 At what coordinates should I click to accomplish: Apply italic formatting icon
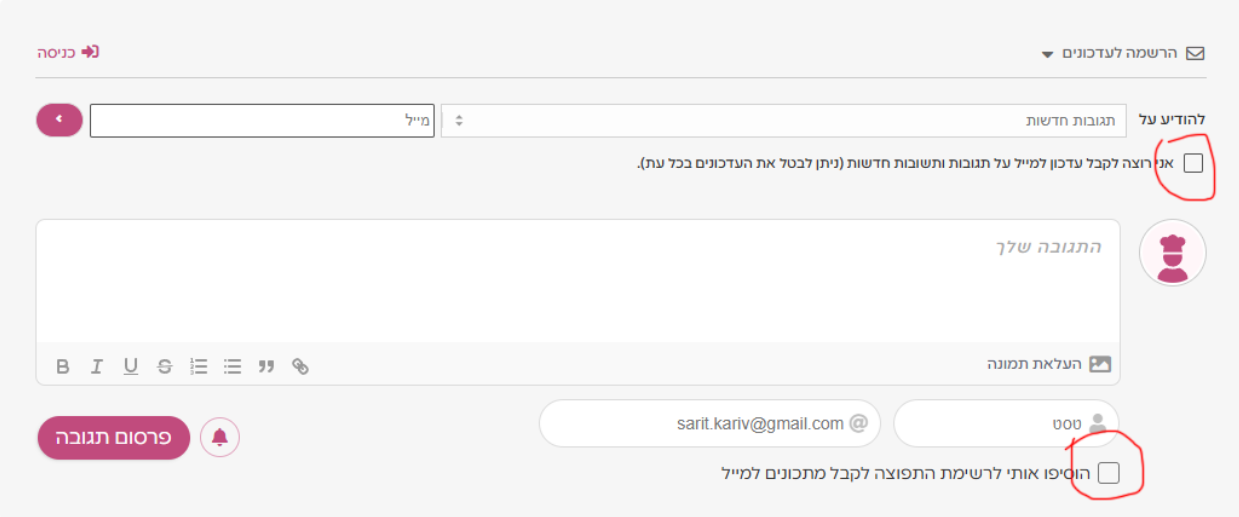tap(96, 367)
